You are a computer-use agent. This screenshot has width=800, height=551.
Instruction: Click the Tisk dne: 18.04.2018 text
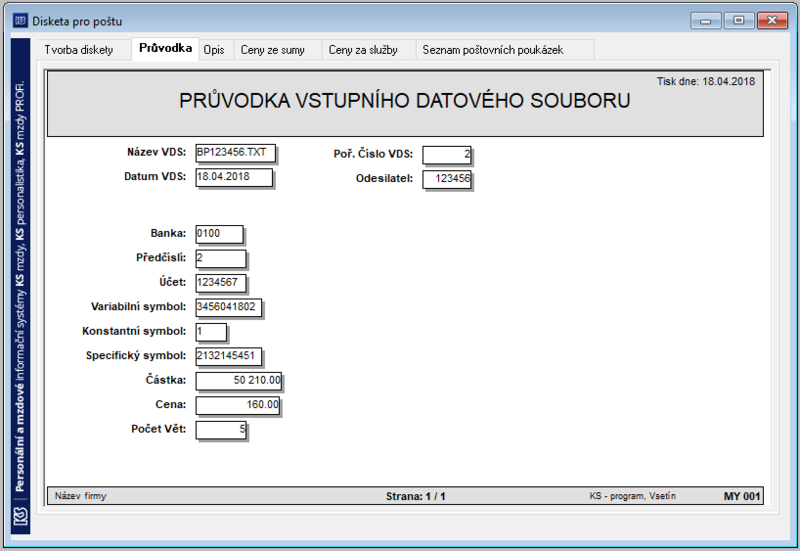pos(706,82)
